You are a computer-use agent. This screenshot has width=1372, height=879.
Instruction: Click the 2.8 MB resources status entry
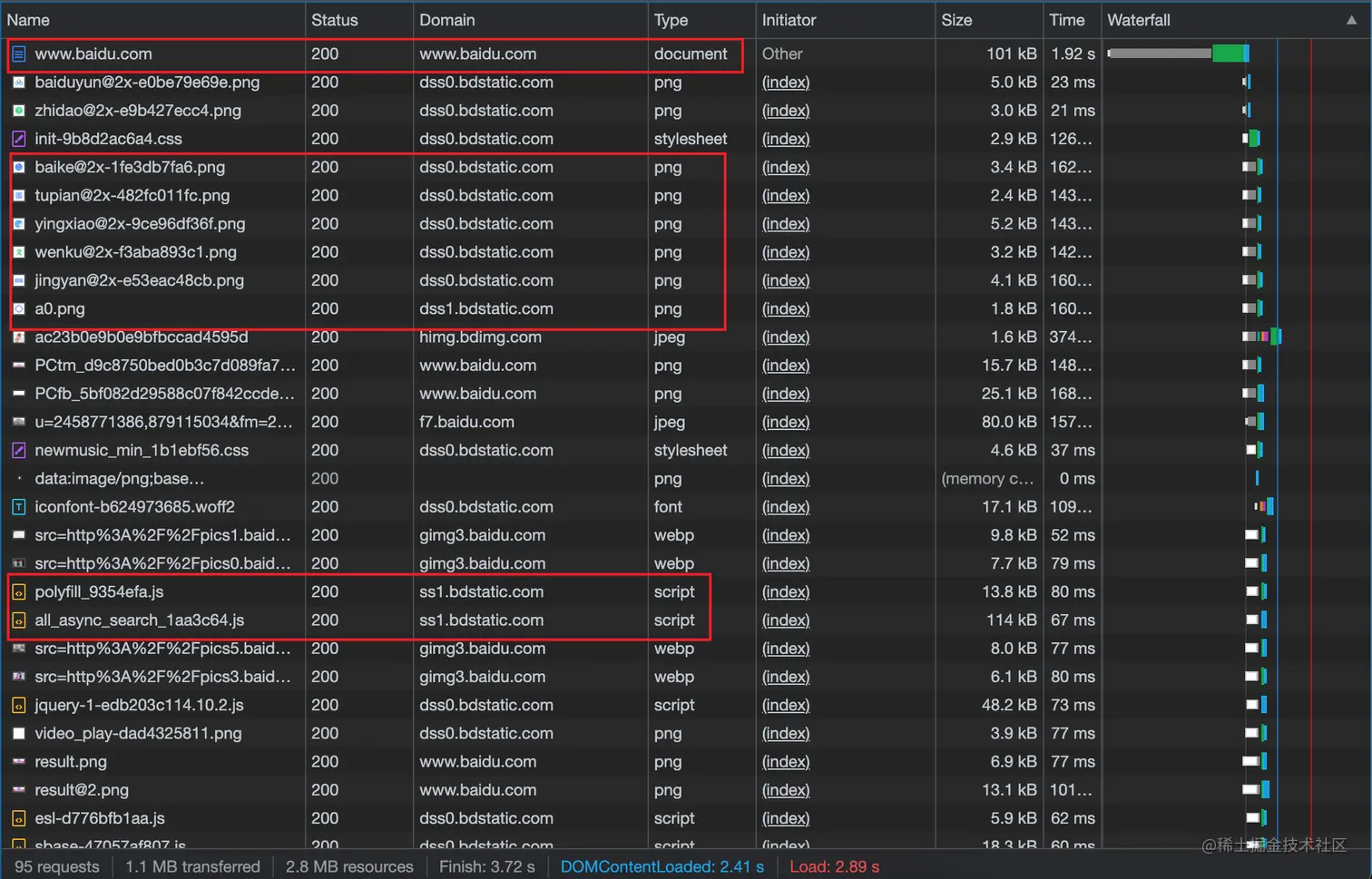(x=349, y=866)
